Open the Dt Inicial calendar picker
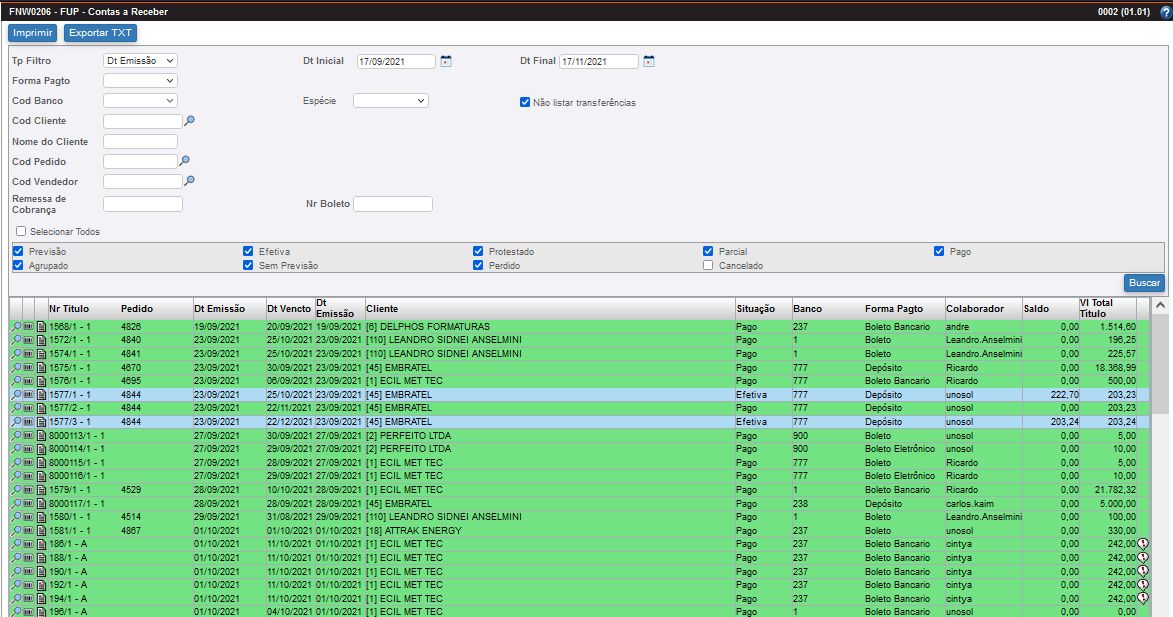This screenshot has width=1173, height=617. pos(446,61)
